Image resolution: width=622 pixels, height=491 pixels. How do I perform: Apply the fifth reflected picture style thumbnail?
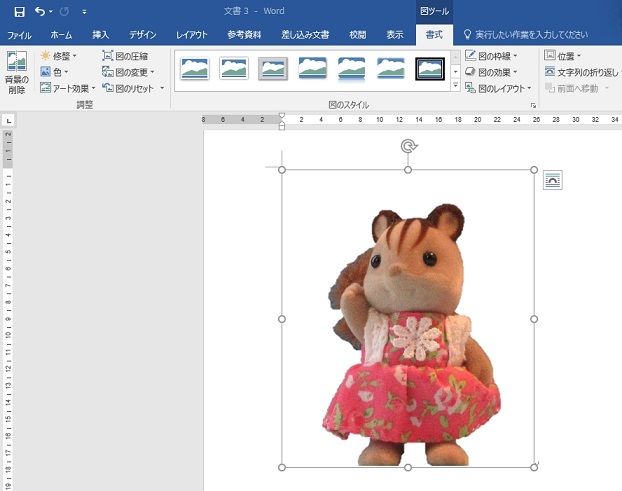[352, 69]
